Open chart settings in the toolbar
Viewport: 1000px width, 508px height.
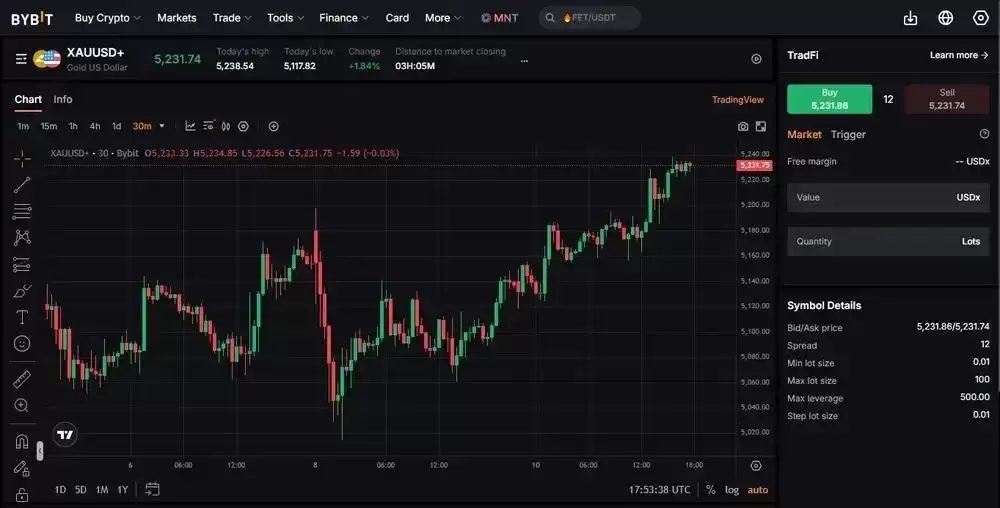click(x=243, y=126)
